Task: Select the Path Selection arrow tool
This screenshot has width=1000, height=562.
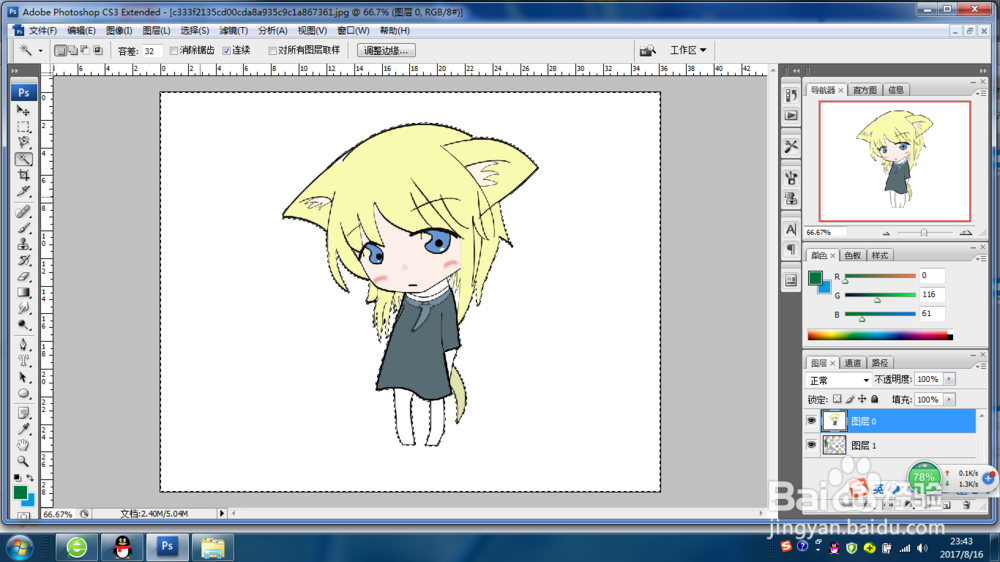Action: (24, 377)
